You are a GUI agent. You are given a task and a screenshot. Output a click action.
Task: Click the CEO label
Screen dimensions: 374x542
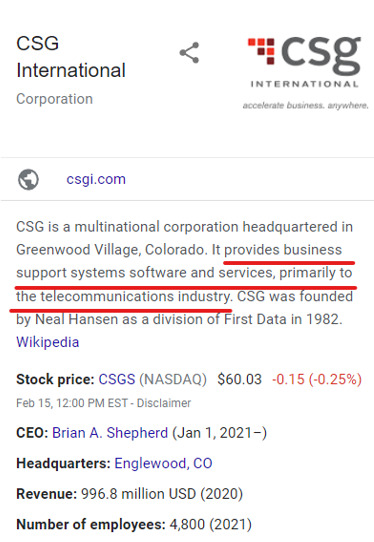point(32,433)
